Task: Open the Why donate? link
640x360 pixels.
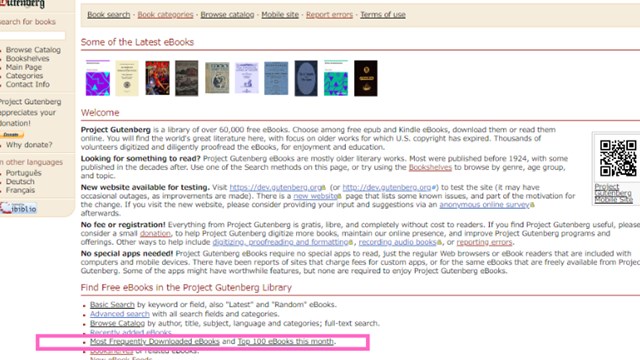Action: 29,144
